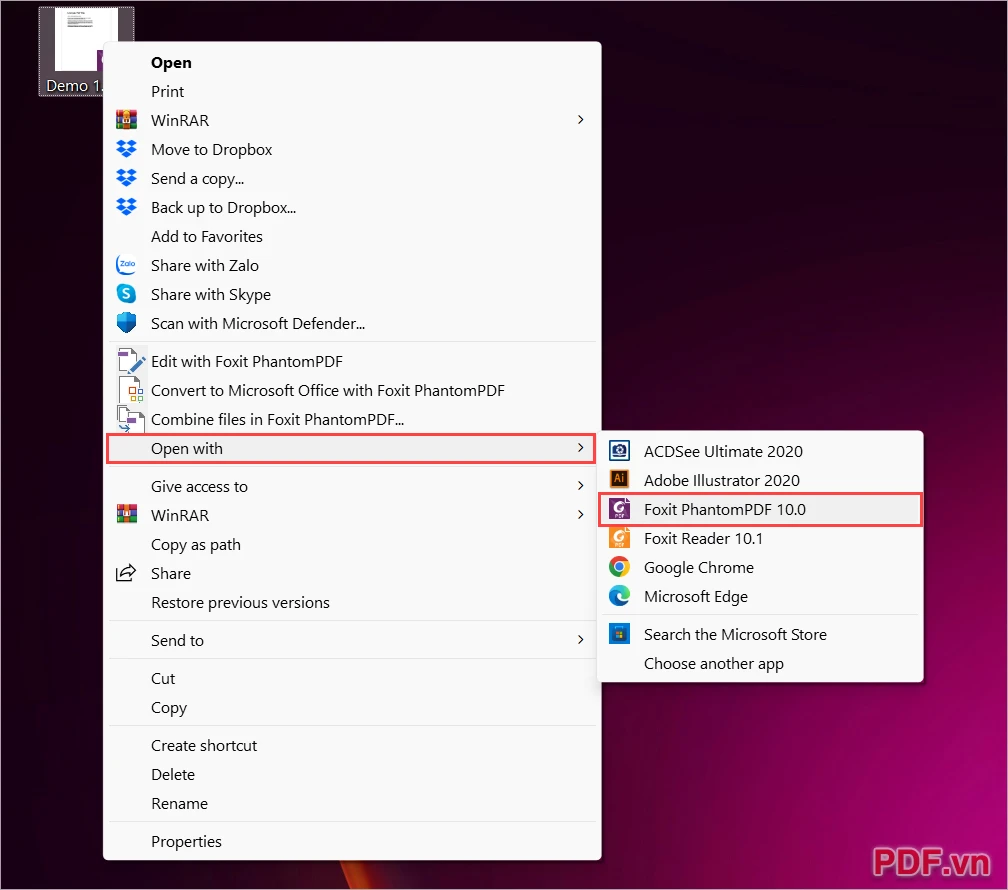Image resolution: width=1008 pixels, height=890 pixels.
Task: Click the Skype icon
Action: [127, 294]
